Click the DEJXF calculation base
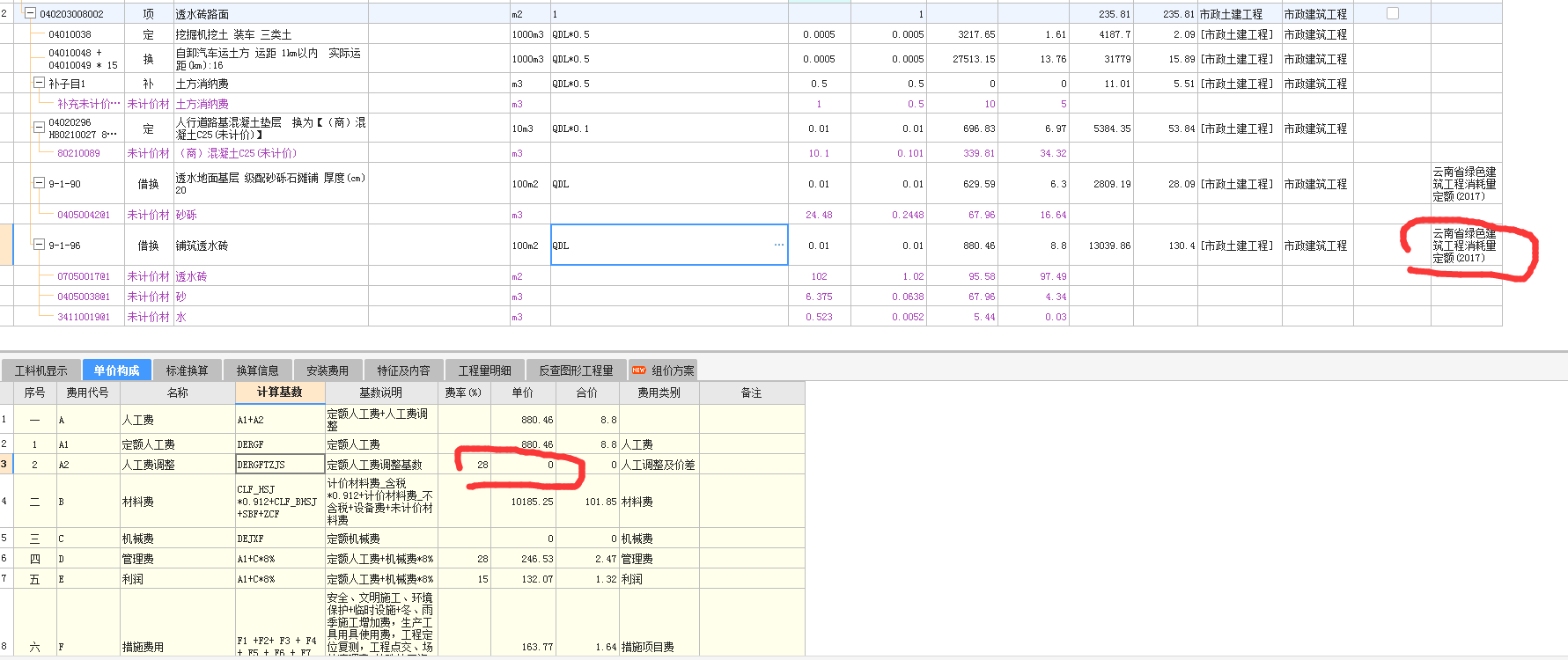The height and width of the screenshot is (660, 1568). tap(250, 539)
